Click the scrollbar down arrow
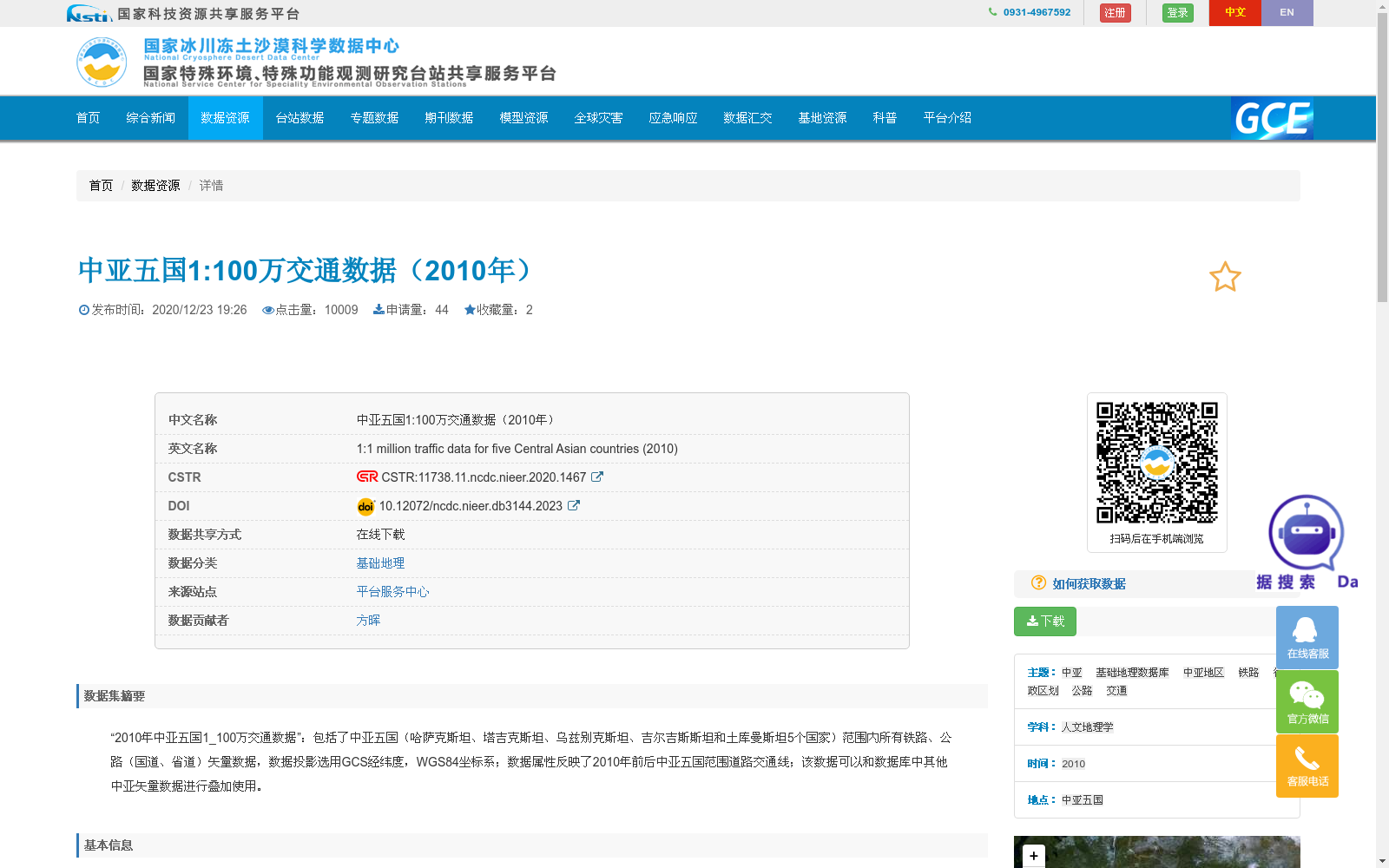 (1382, 861)
